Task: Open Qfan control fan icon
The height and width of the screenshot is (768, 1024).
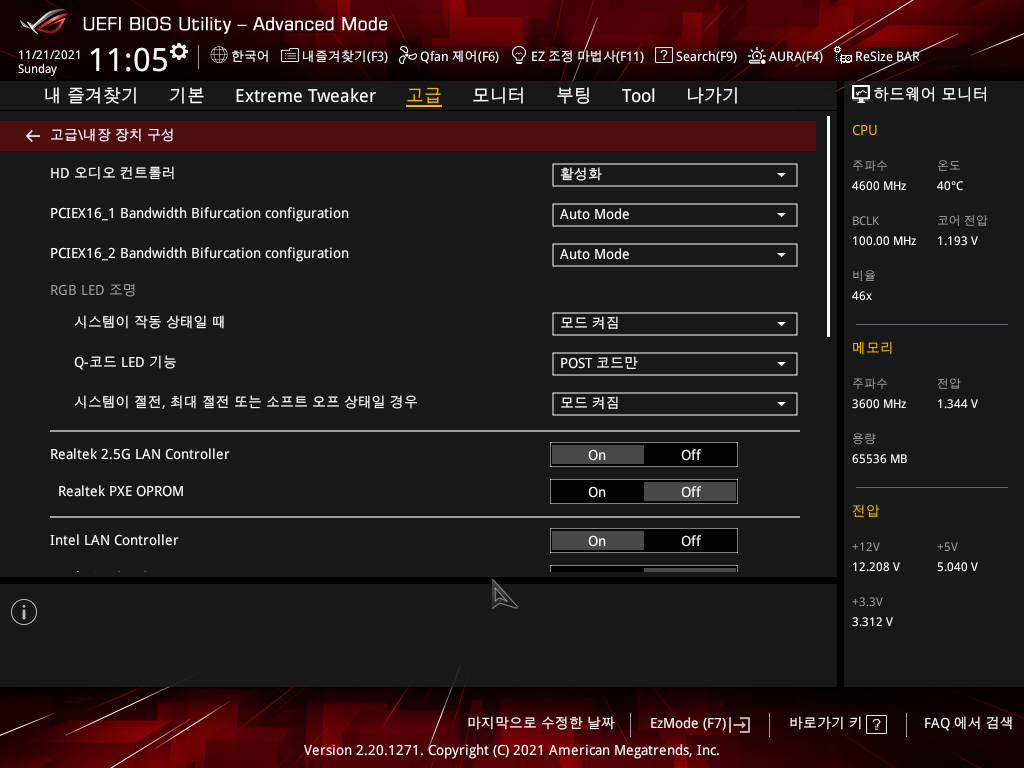Action: click(408, 56)
